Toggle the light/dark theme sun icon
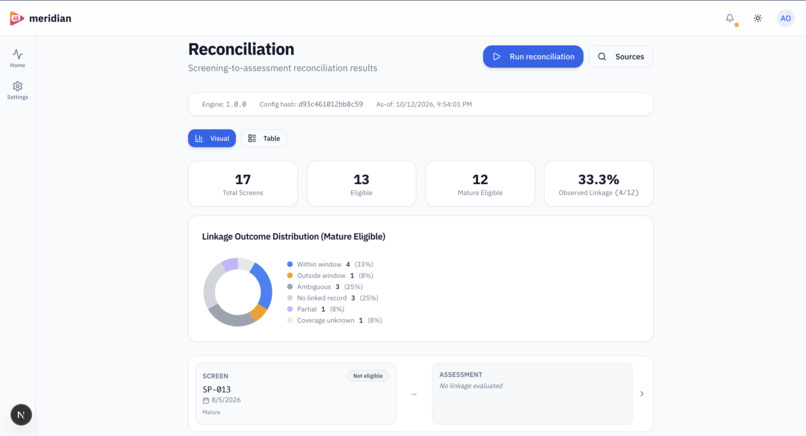Viewport: 806px width, 436px height. click(x=758, y=18)
